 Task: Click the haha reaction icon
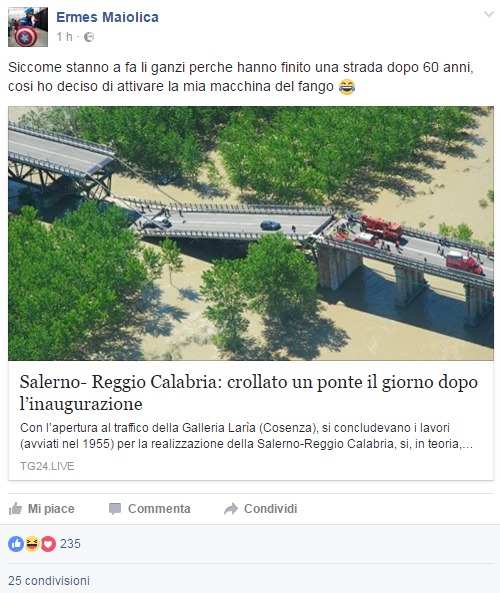pyautogui.click(x=32, y=544)
